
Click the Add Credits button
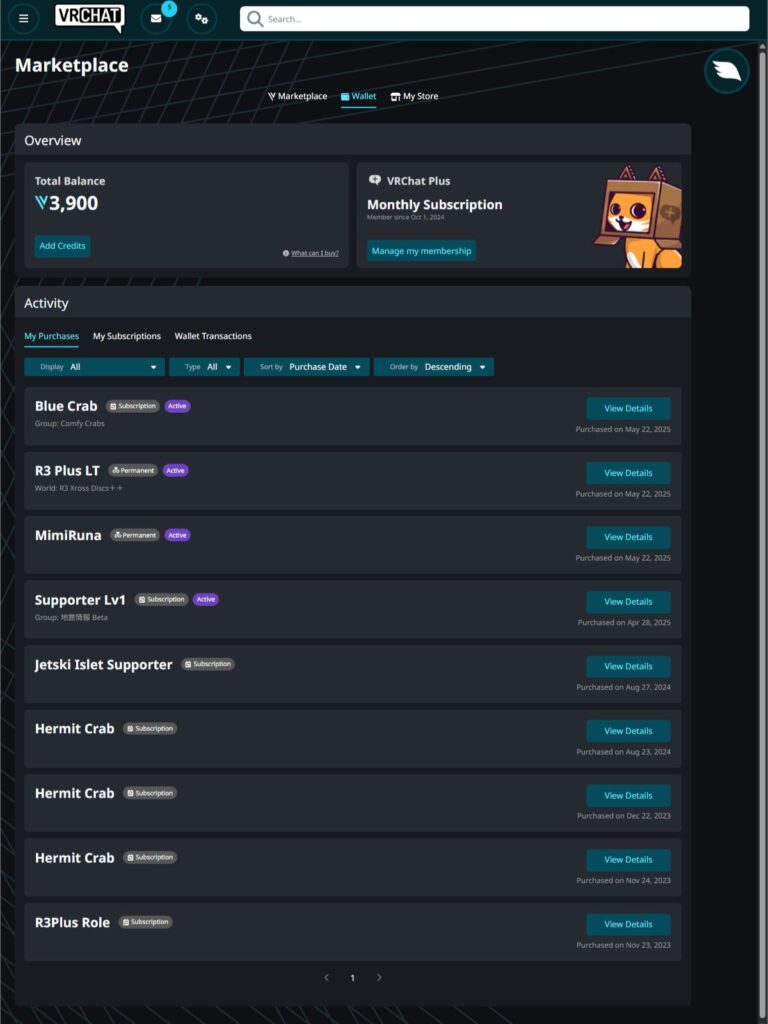(x=62, y=246)
